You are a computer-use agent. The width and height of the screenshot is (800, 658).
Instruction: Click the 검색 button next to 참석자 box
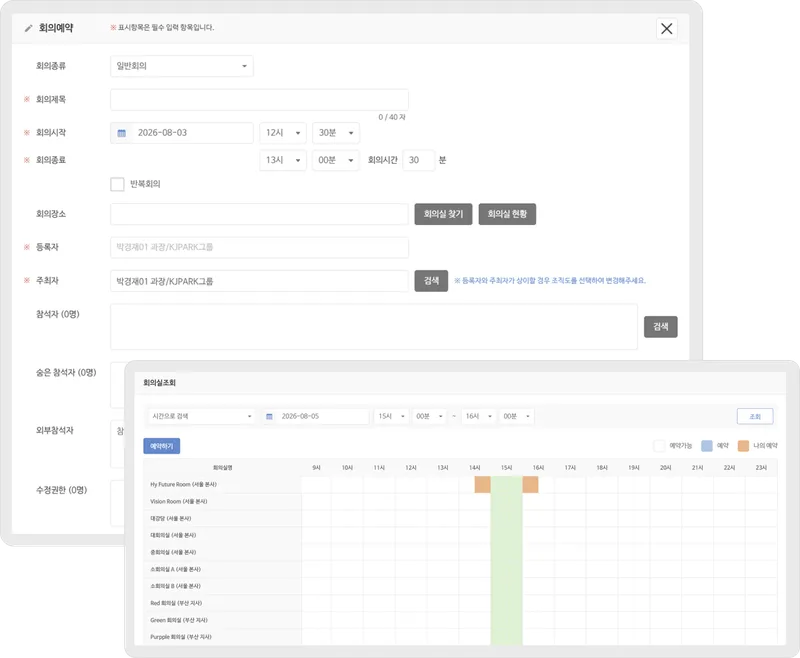[x=661, y=327]
